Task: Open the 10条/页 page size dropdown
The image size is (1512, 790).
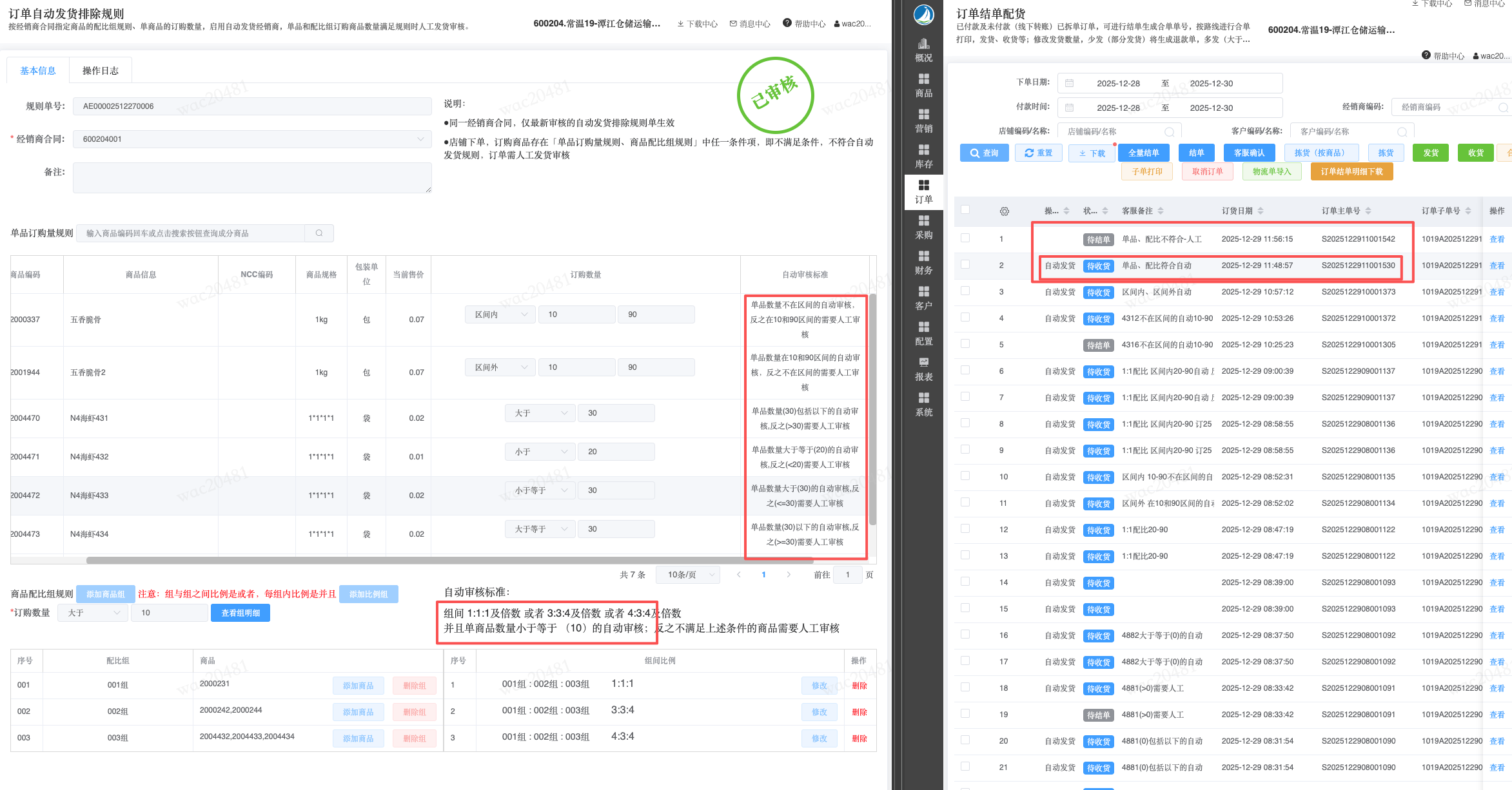Action: 688,575
